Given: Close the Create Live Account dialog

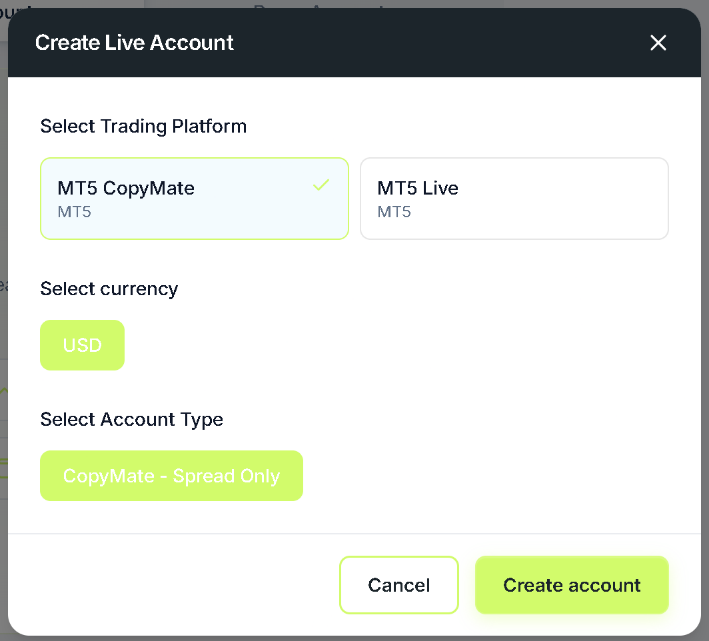Looking at the screenshot, I should (x=658, y=43).
